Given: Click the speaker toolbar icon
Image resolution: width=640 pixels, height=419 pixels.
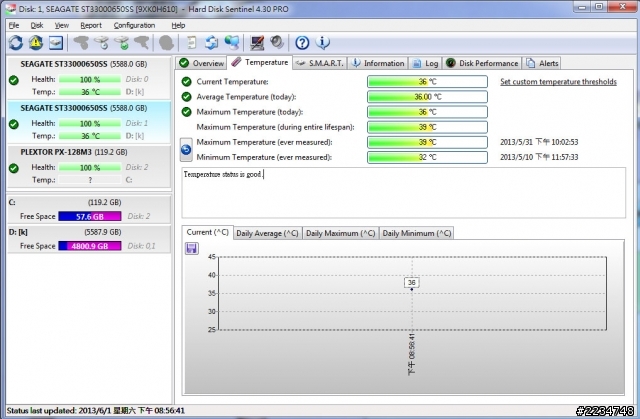Looking at the screenshot, I should 277,42.
